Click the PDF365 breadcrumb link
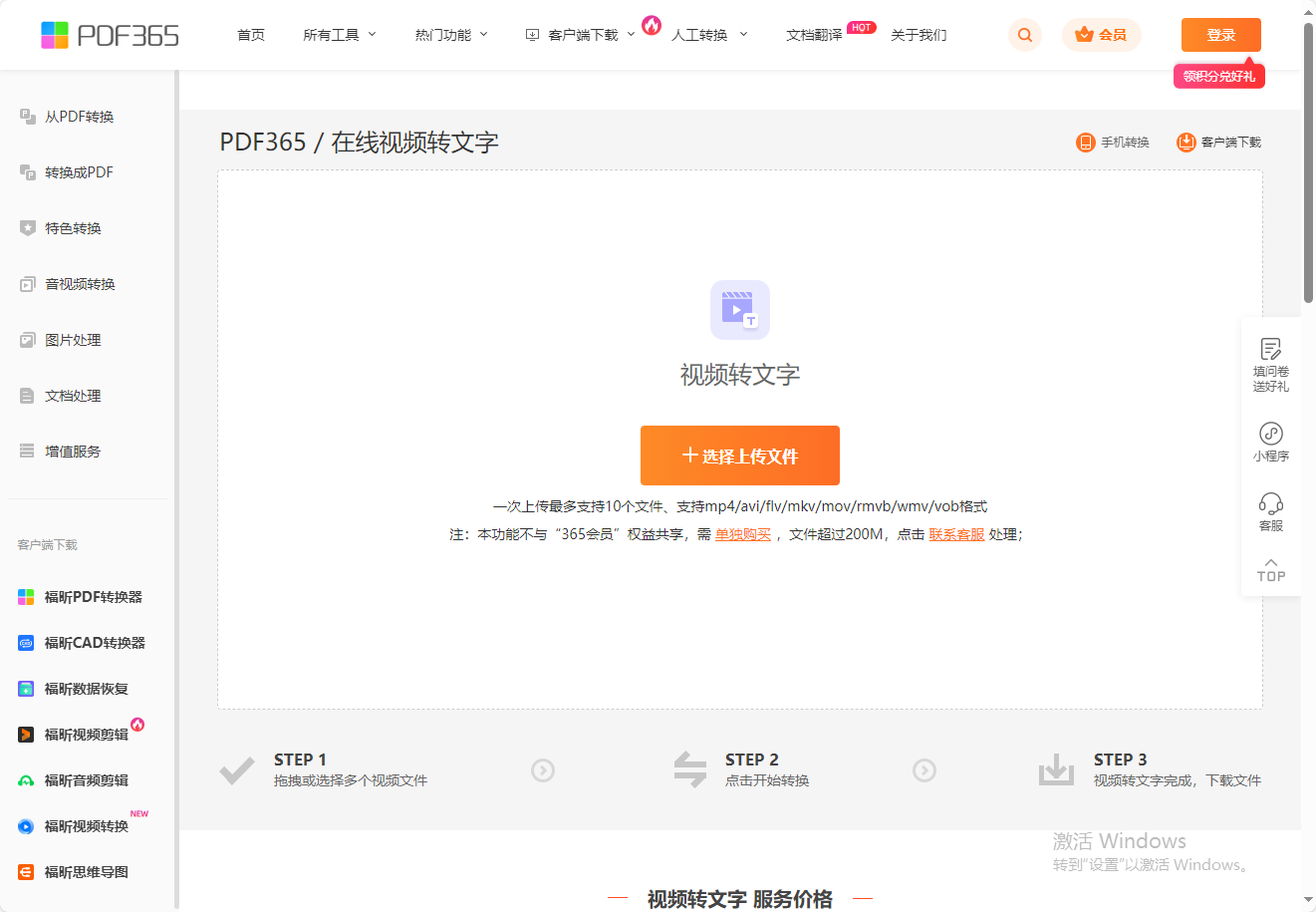This screenshot has width=1316, height=912. coord(263,142)
